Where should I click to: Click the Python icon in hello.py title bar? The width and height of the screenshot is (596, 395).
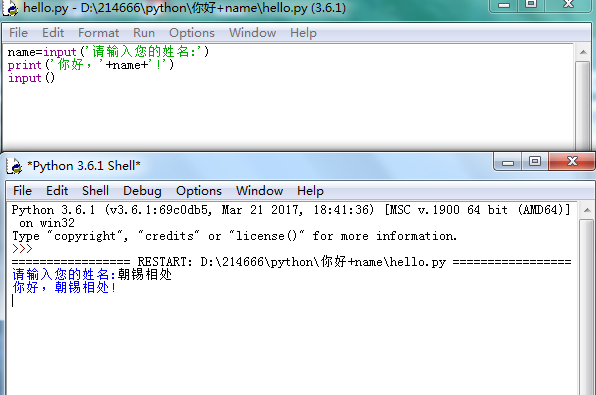click(x=10, y=8)
